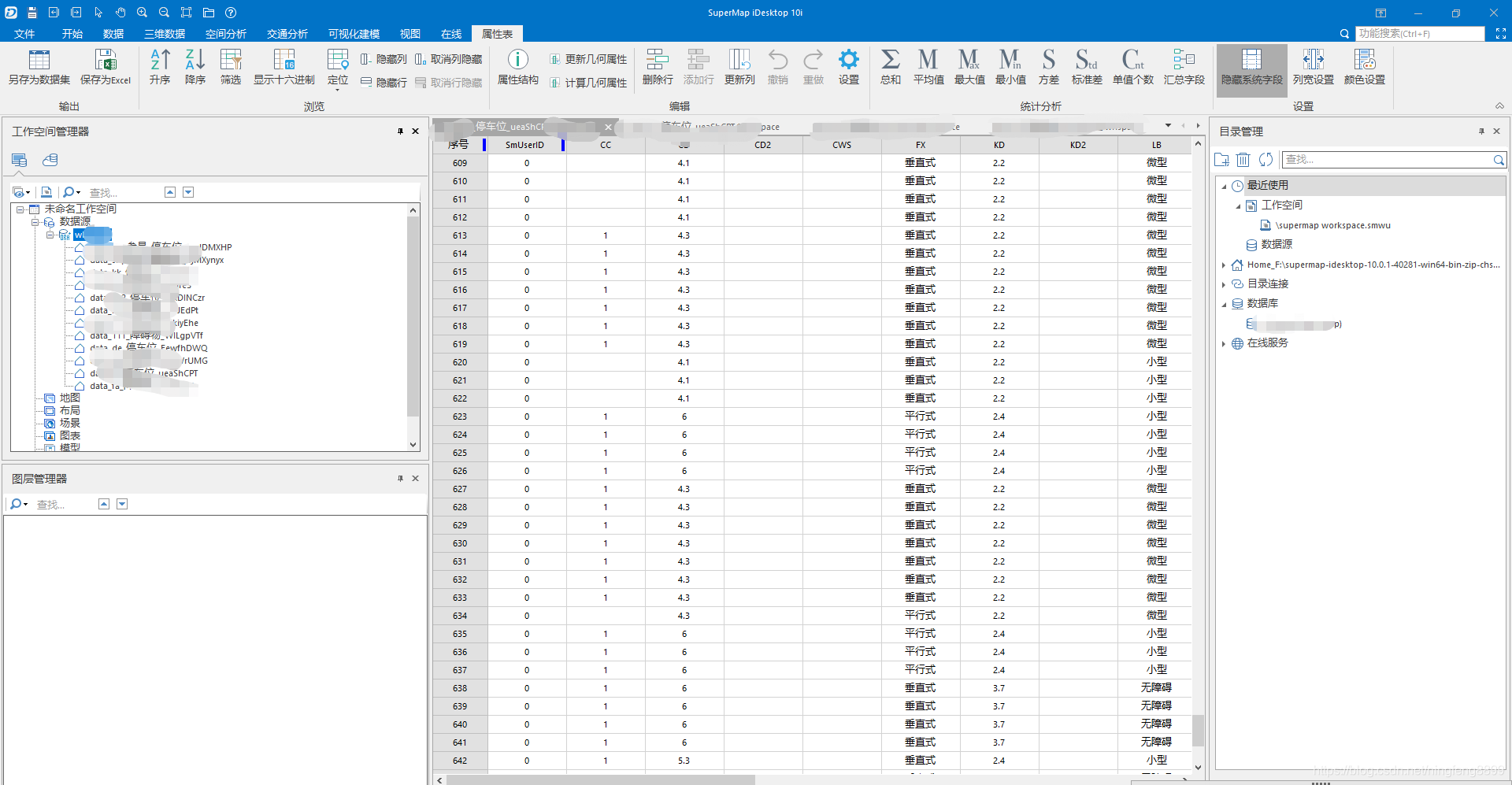Viewport: 1512px width, 785px height.
Task: Unpin the 工作空间管理器 panel
Action: pyautogui.click(x=400, y=131)
